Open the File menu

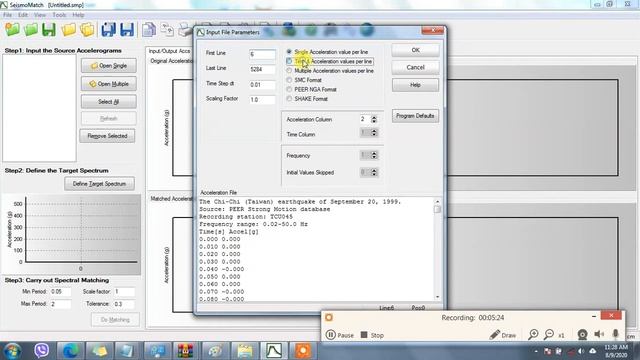point(7,15)
